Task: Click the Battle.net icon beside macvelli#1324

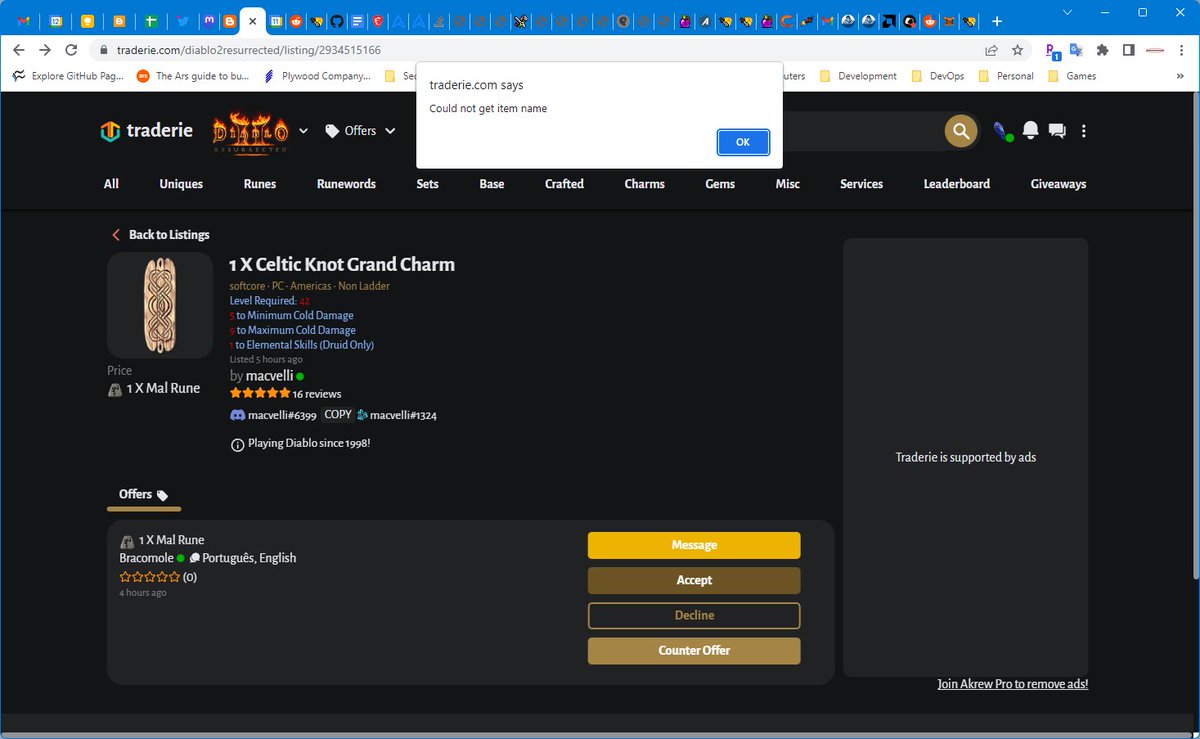Action: (362, 415)
